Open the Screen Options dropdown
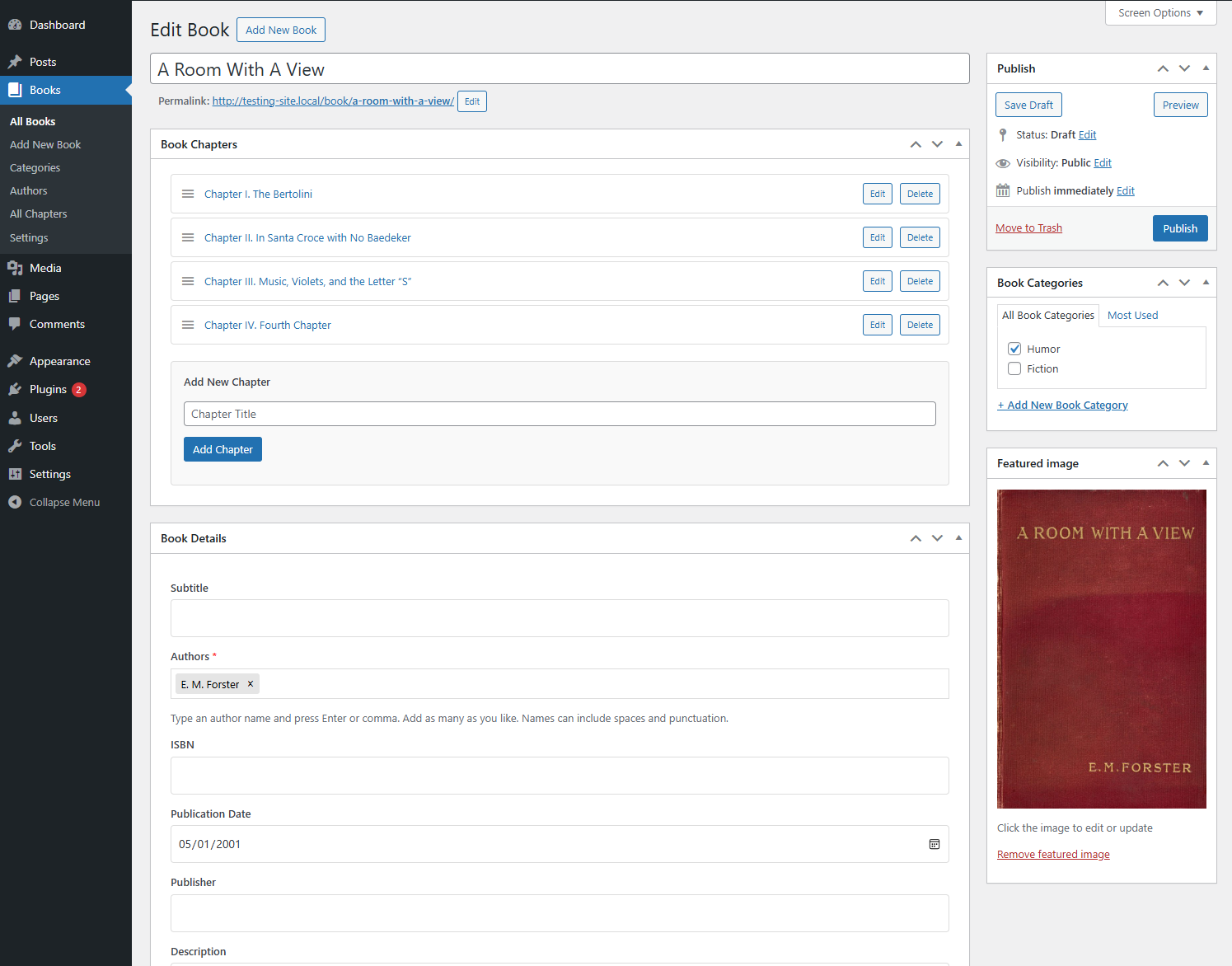The image size is (1232, 966). pyautogui.click(x=1160, y=13)
